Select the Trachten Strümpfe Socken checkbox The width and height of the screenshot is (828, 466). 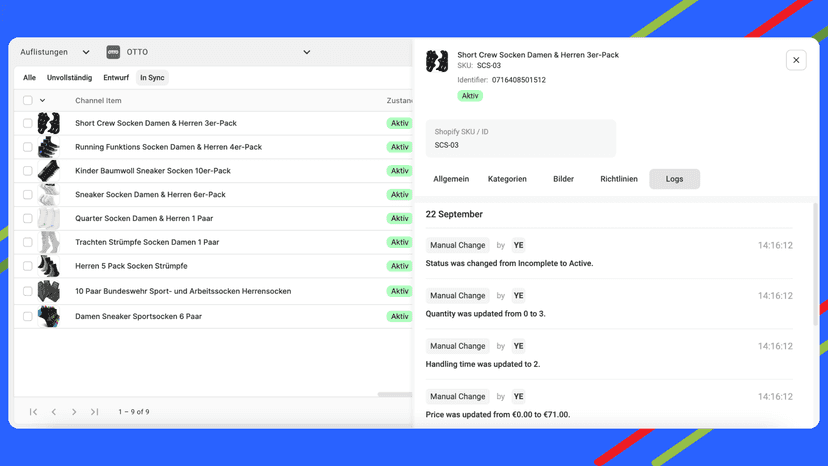click(x=27, y=242)
